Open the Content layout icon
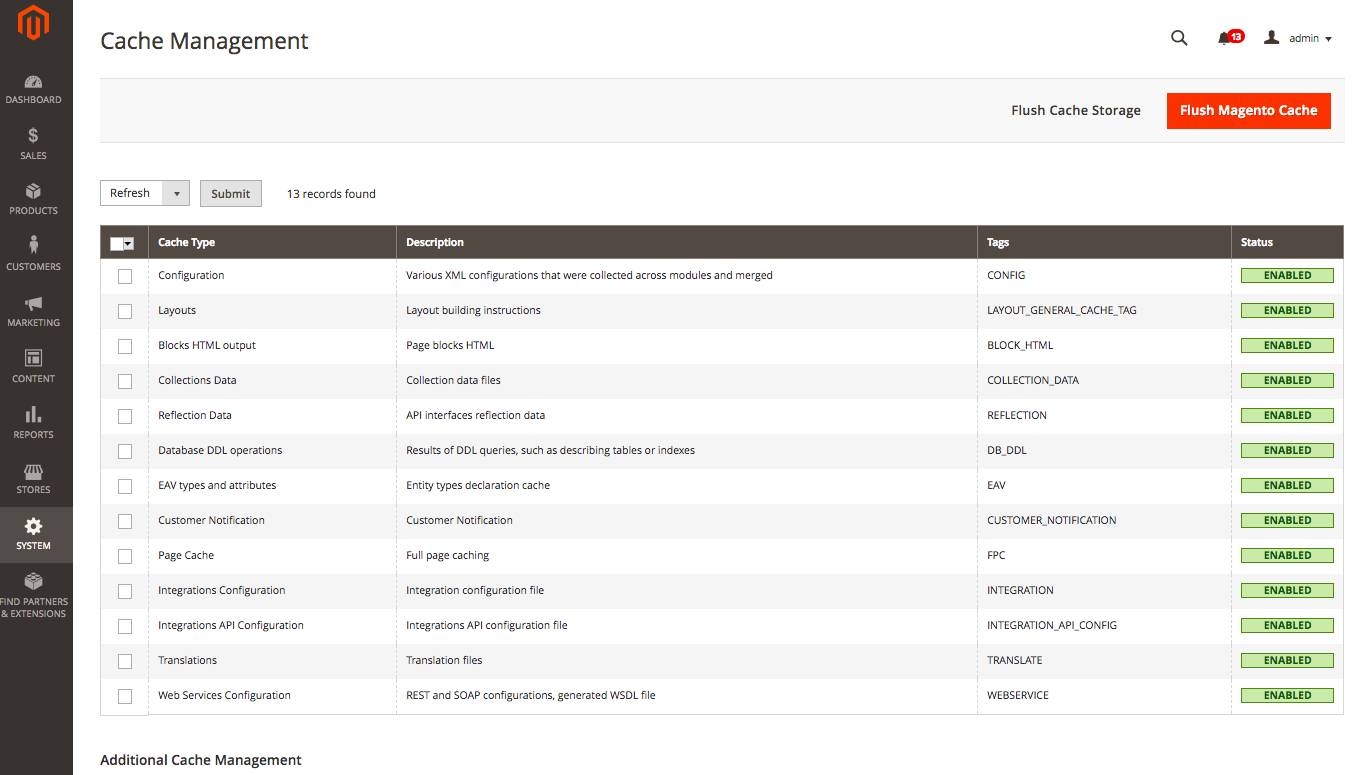 coord(33,358)
